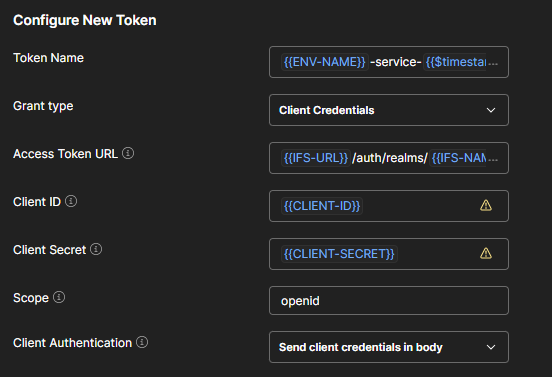This screenshot has width=552, height=377.
Task: Click the {{CLIENT-ID}} variable chip
Action: click(x=322, y=206)
